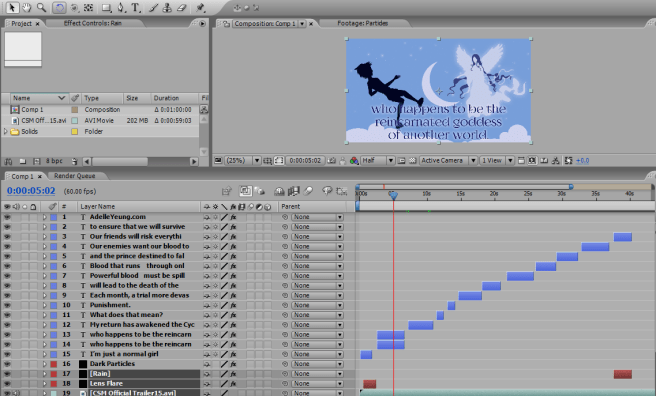Screen dimensions: 656x396
Task: Select the Horizontal Type tool
Action: click(135, 8)
